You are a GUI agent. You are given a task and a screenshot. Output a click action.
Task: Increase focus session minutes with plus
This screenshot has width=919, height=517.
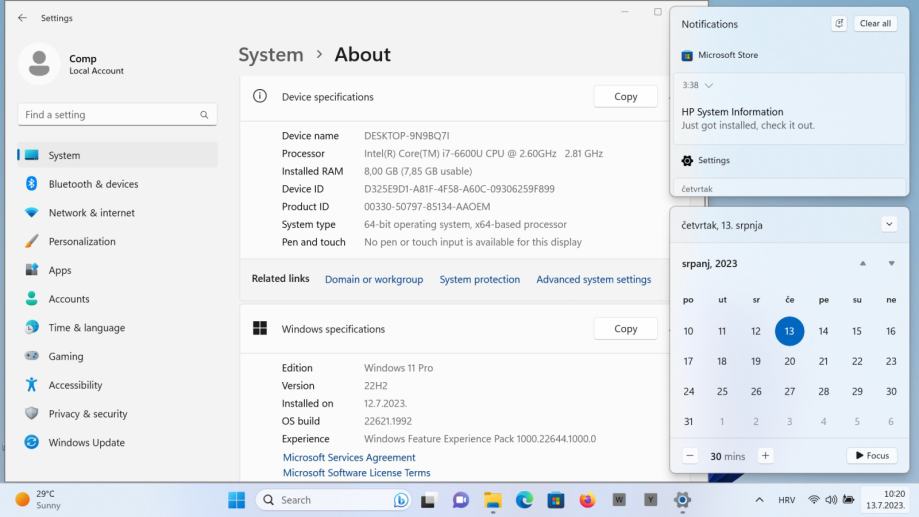(x=765, y=455)
